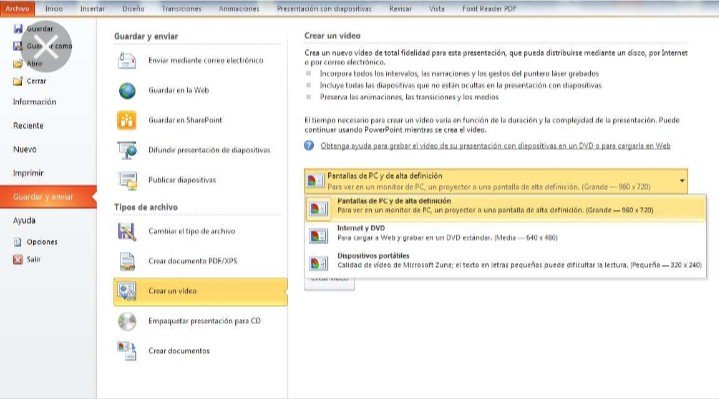Open Presentación con diapositivas tab
Image resolution: width=719 pixels, height=399 pixels.
[324, 9]
